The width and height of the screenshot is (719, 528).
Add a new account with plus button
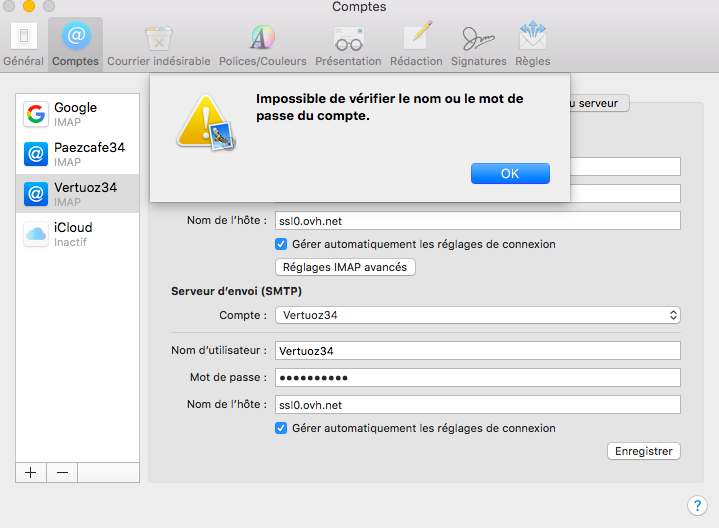[30, 473]
